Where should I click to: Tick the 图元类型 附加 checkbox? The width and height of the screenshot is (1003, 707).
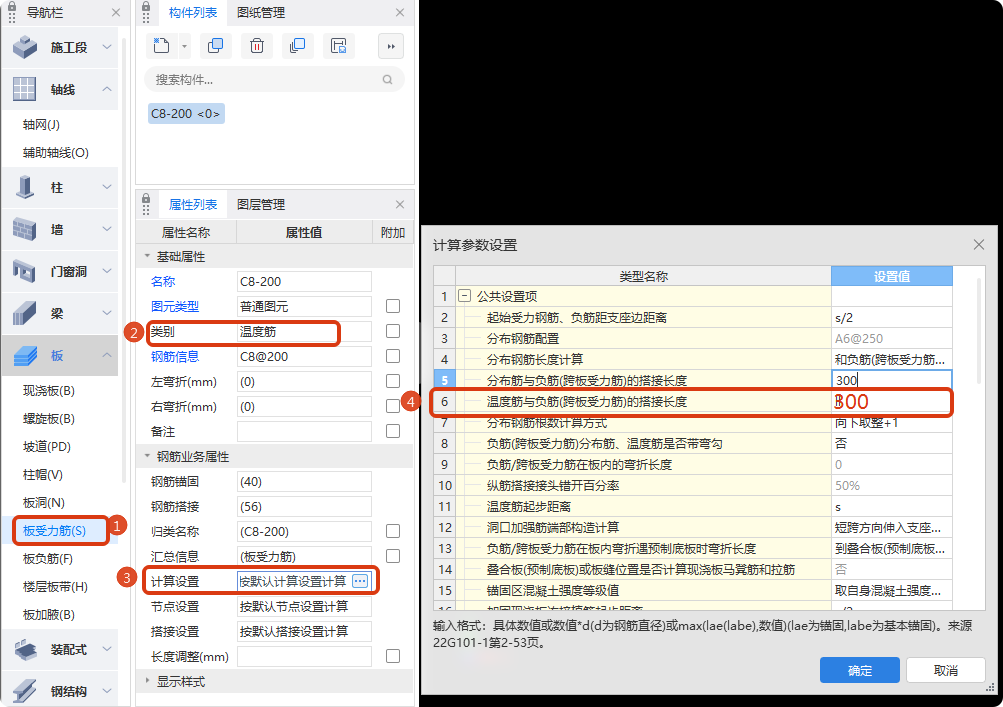click(393, 306)
